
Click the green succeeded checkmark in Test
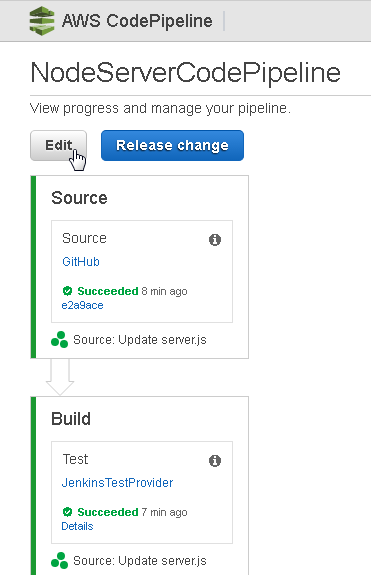click(67, 512)
